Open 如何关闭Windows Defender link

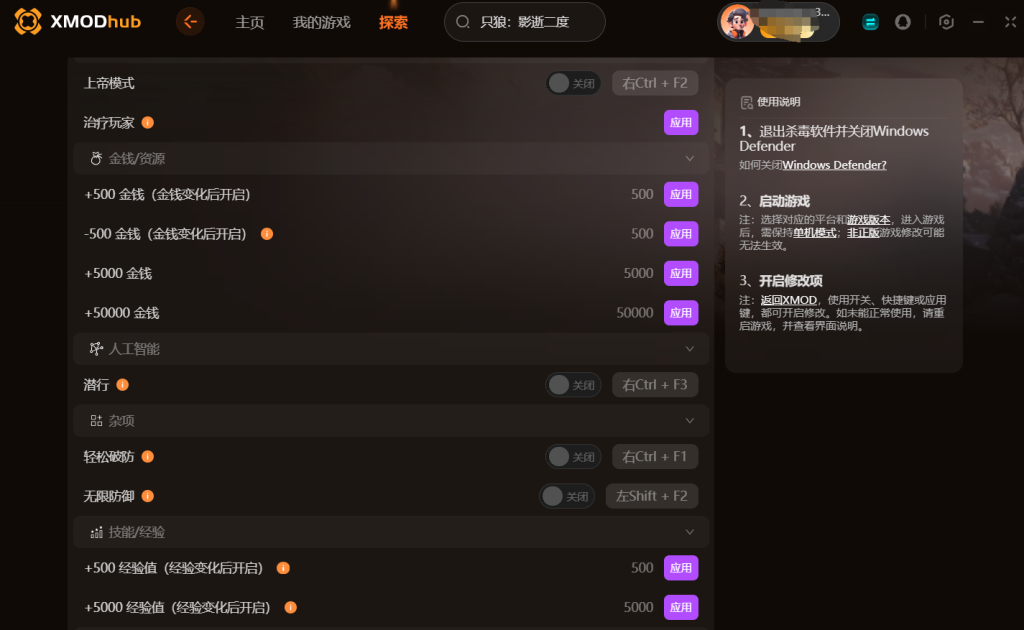pyautogui.click(x=812, y=165)
